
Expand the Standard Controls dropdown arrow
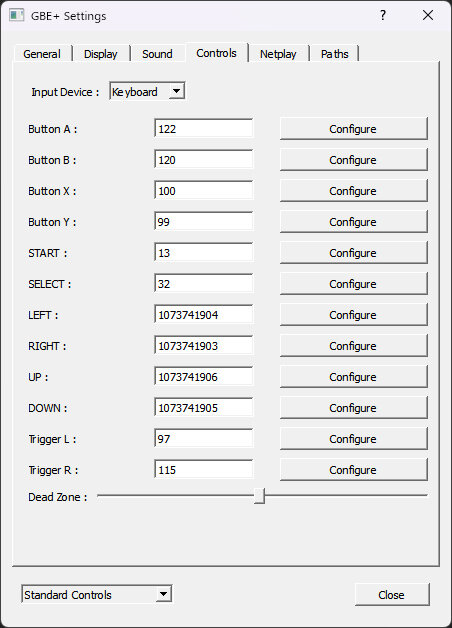click(x=163, y=594)
